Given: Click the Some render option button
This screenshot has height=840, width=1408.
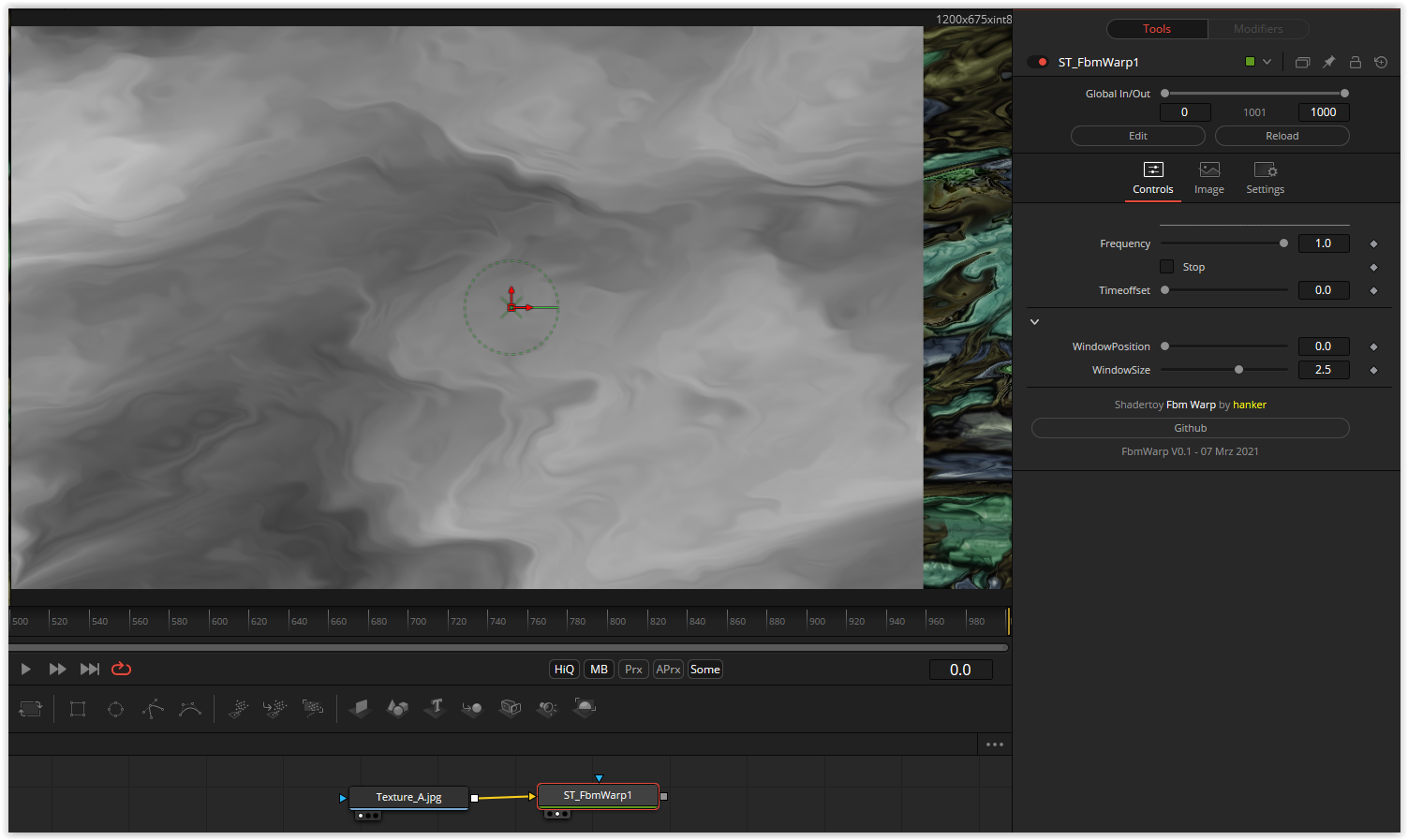Looking at the screenshot, I should click(704, 669).
